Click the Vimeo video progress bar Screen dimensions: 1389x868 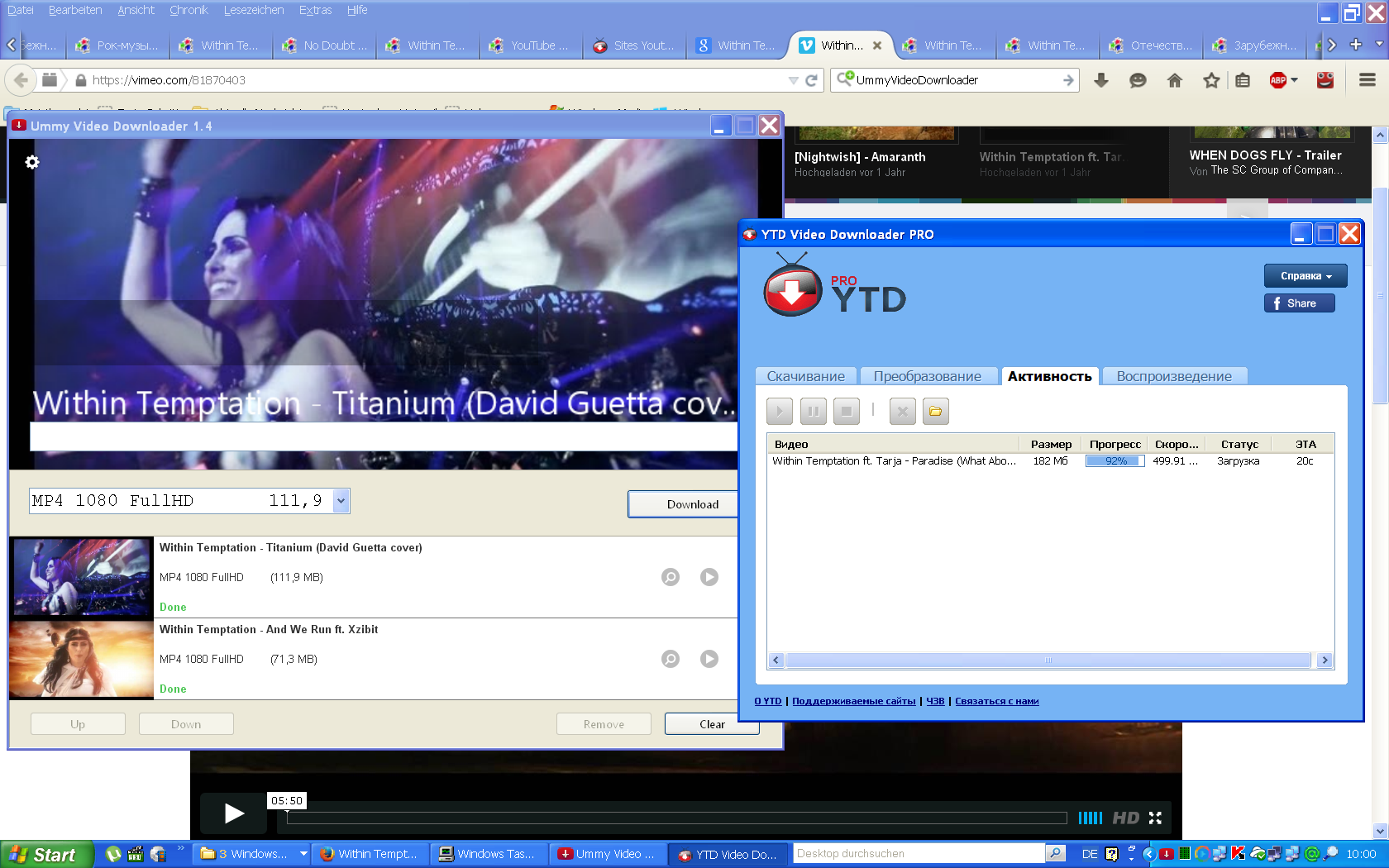[676, 818]
